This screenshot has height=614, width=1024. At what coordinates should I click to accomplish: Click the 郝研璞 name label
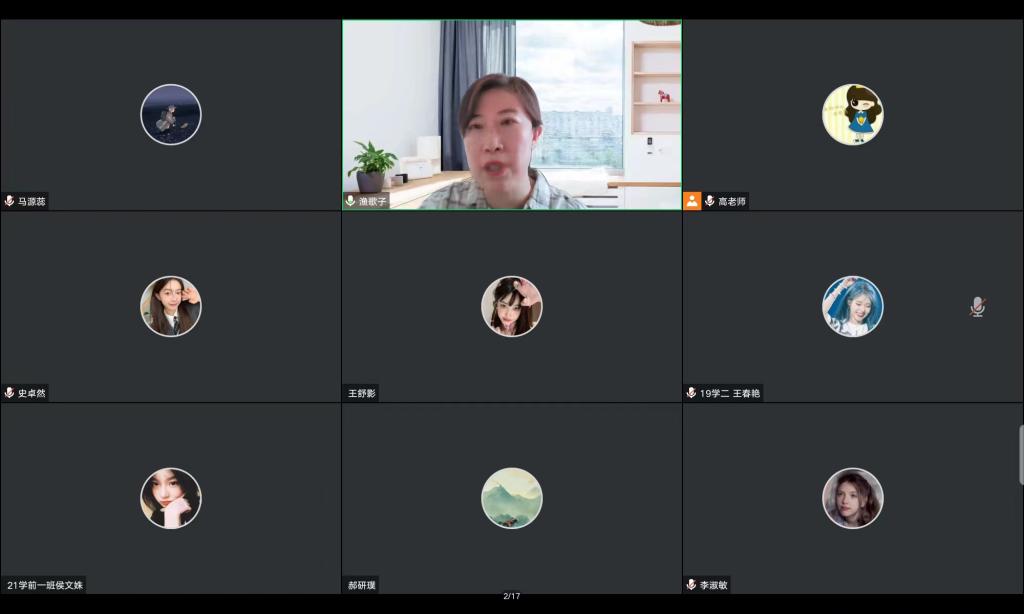(361, 585)
